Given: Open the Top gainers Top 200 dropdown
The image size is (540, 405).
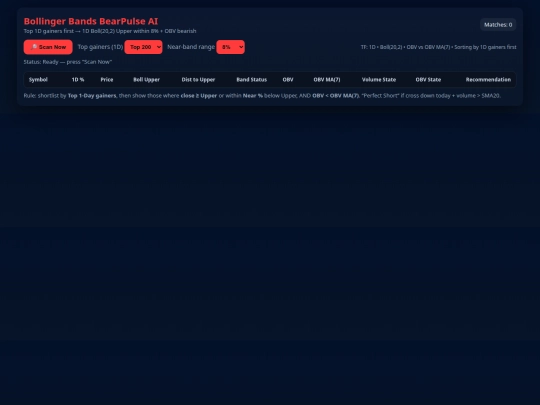Looking at the screenshot, I should (143, 47).
